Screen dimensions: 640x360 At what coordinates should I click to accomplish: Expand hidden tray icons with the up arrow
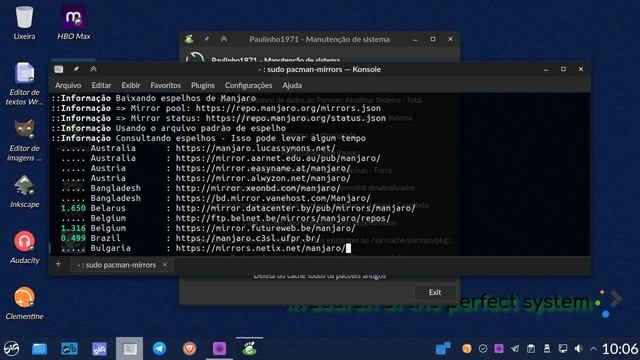[x=593, y=349]
